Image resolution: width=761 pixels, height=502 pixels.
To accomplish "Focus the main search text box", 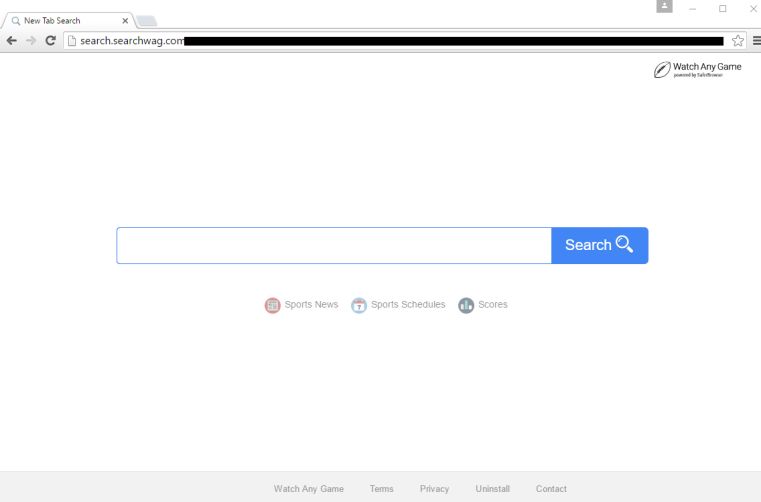I will pos(334,246).
